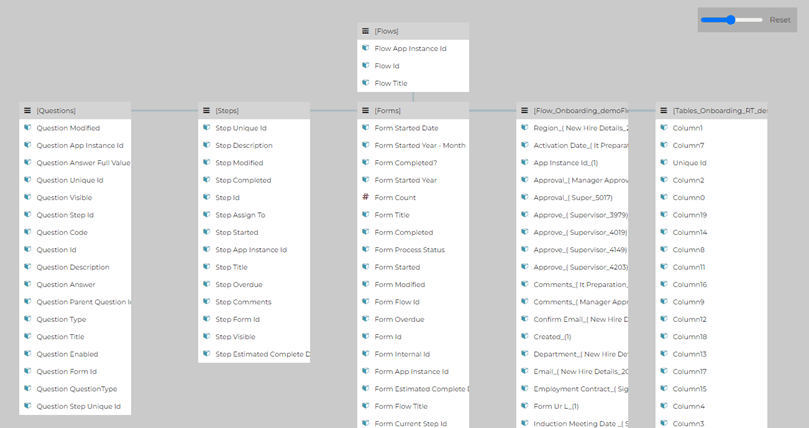The image size is (809, 428).
Task: Select the Question Step Id field
Action: pyautogui.click(x=75, y=215)
